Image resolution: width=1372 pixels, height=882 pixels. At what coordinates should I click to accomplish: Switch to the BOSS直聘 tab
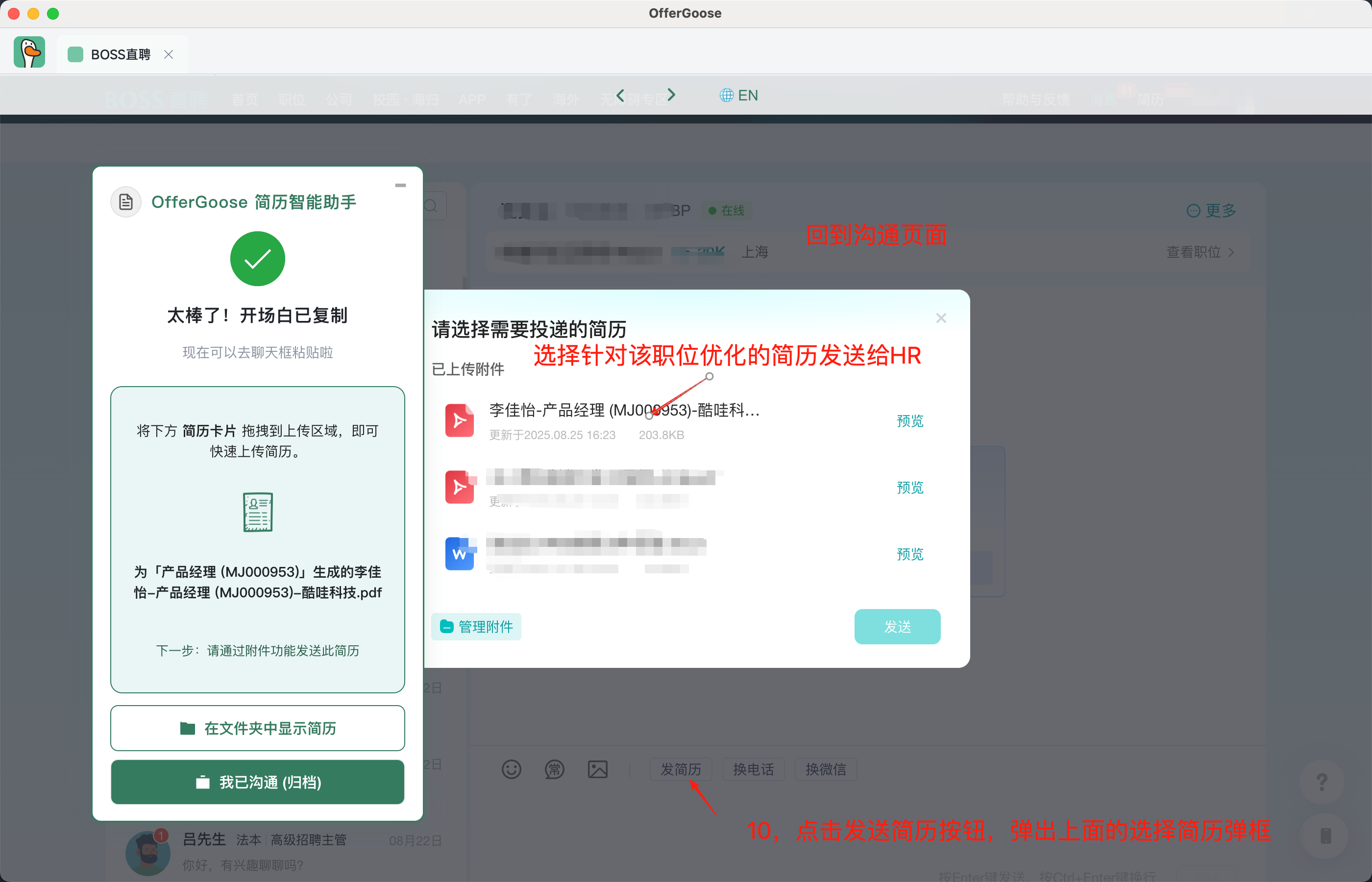coord(120,54)
